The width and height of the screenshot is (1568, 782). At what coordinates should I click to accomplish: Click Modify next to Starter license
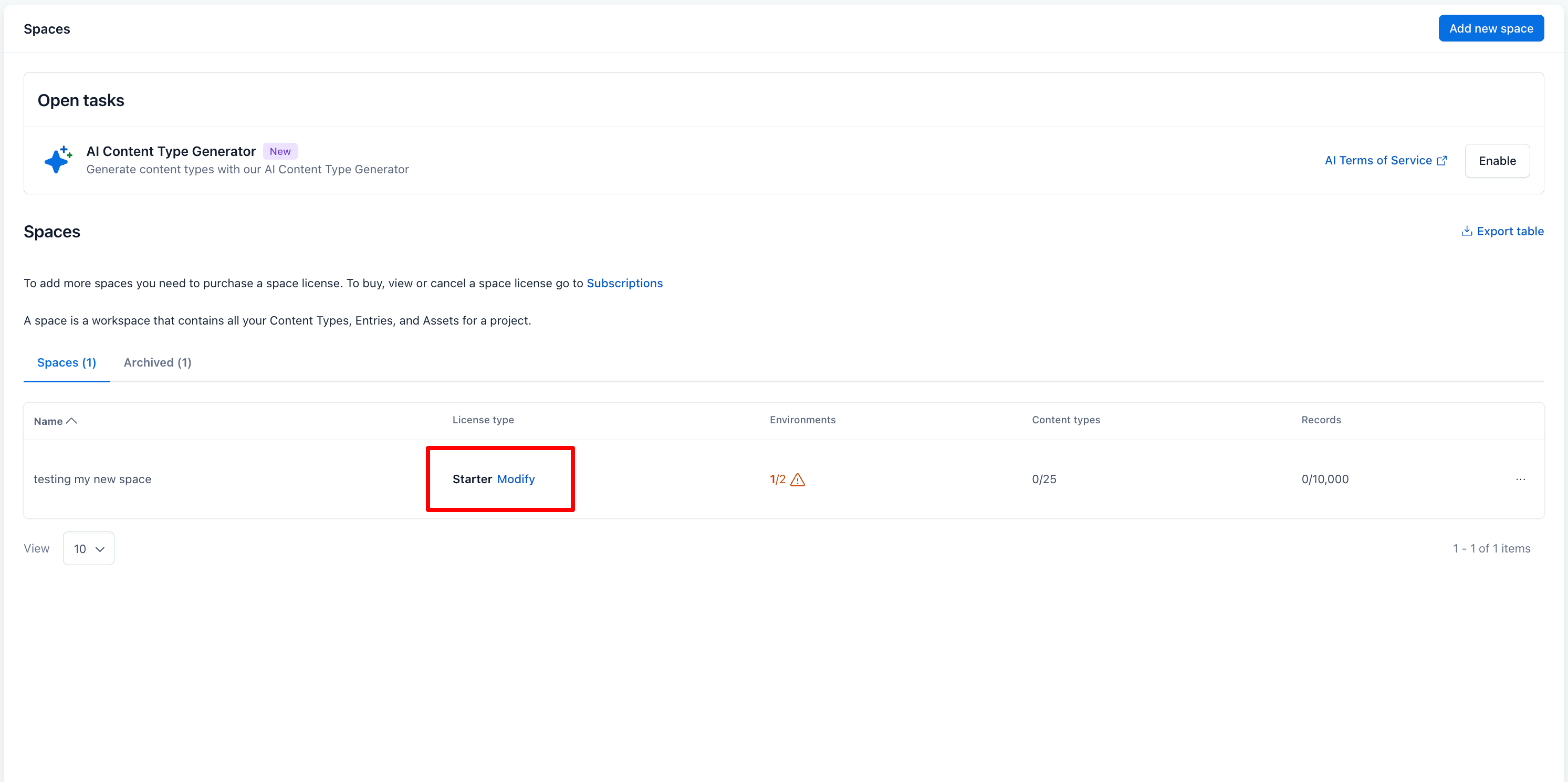[x=516, y=479]
